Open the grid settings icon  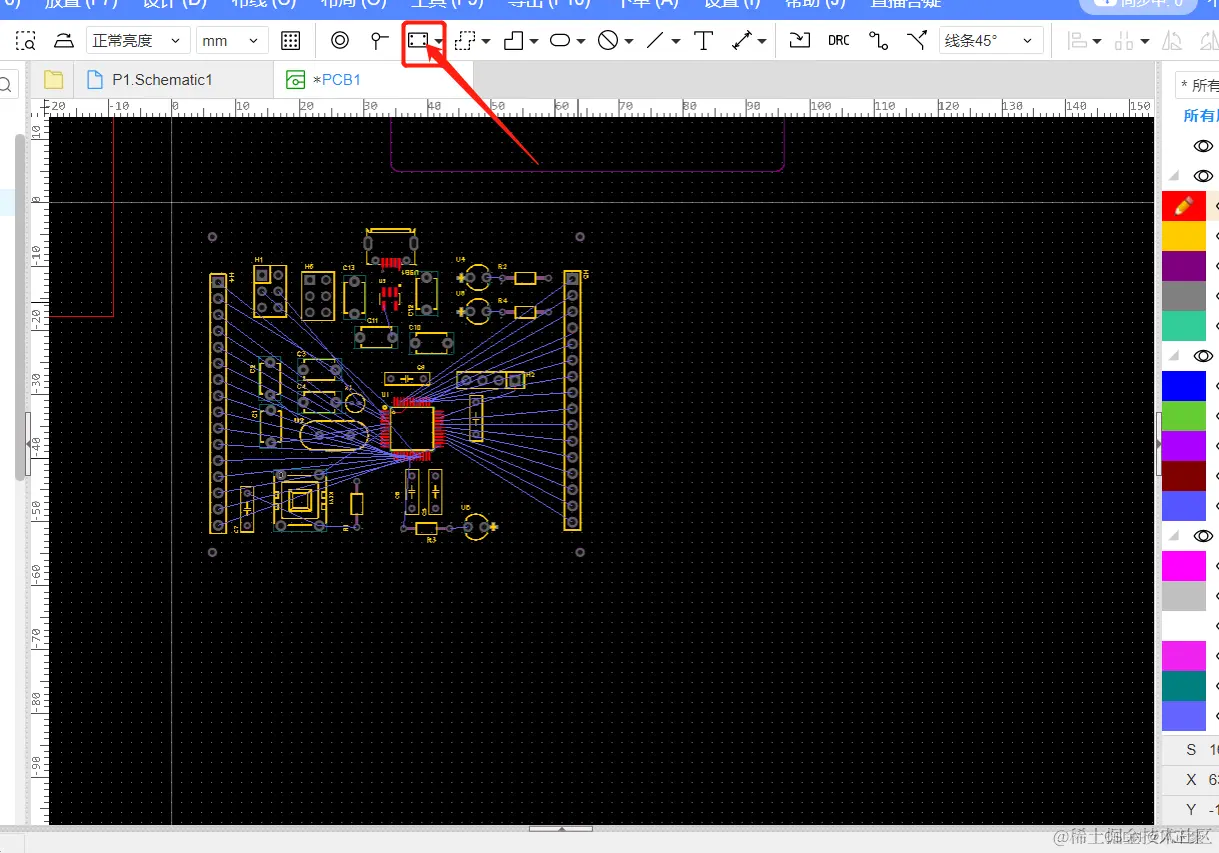point(291,41)
